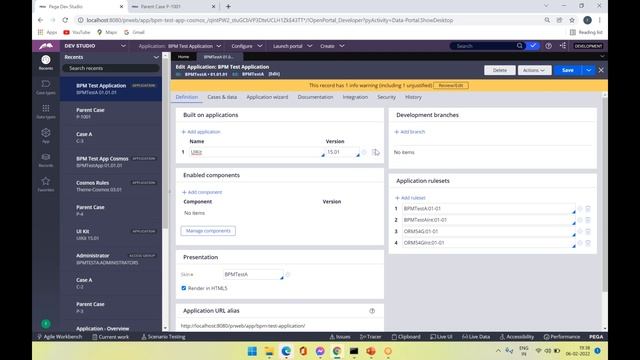
Task: Open Clipboard in the footer
Action: [406, 337]
